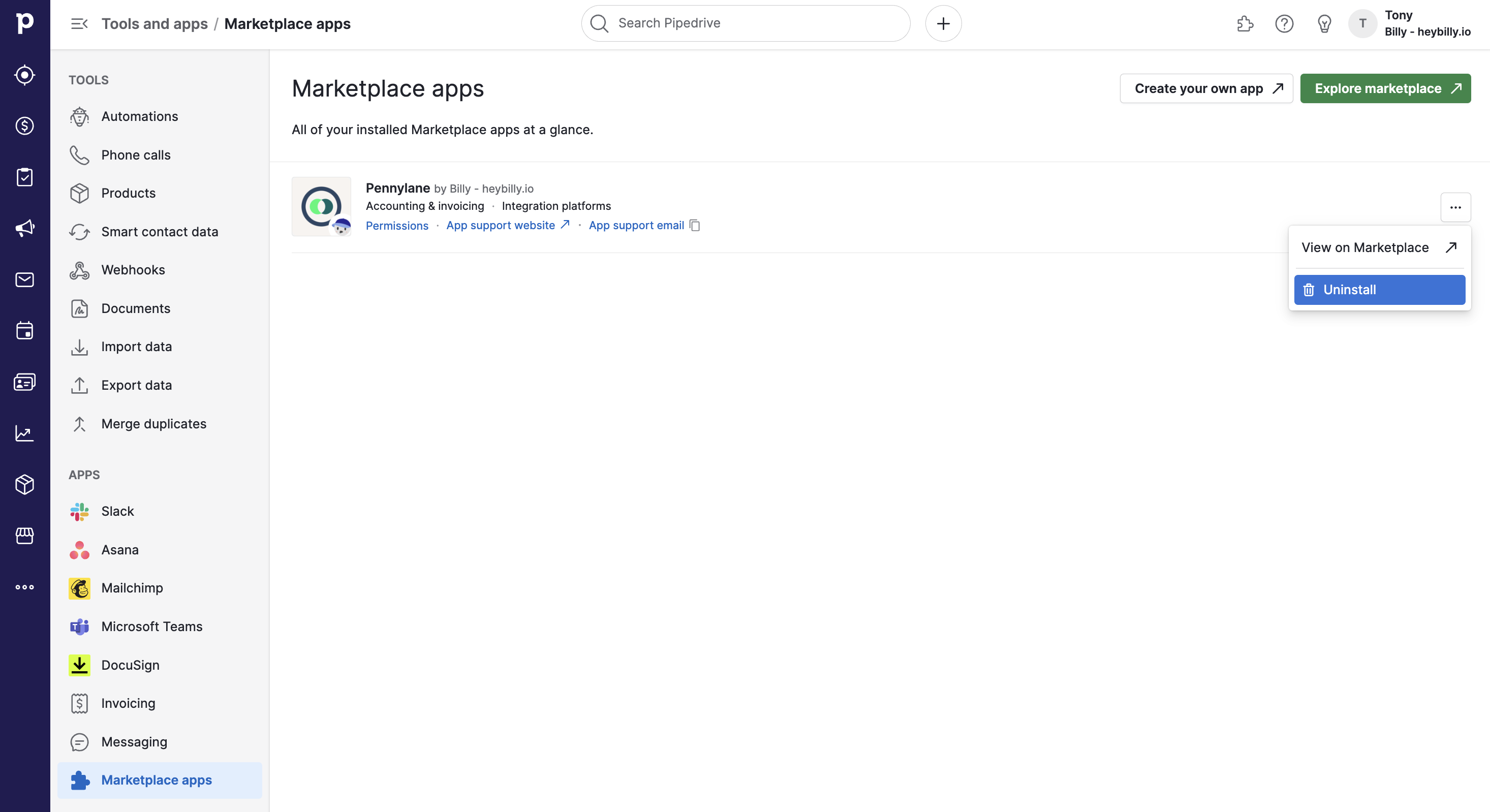The width and height of the screenshot is (1490, 812).
Task: Click the App support email link
Action: [636, 226]
